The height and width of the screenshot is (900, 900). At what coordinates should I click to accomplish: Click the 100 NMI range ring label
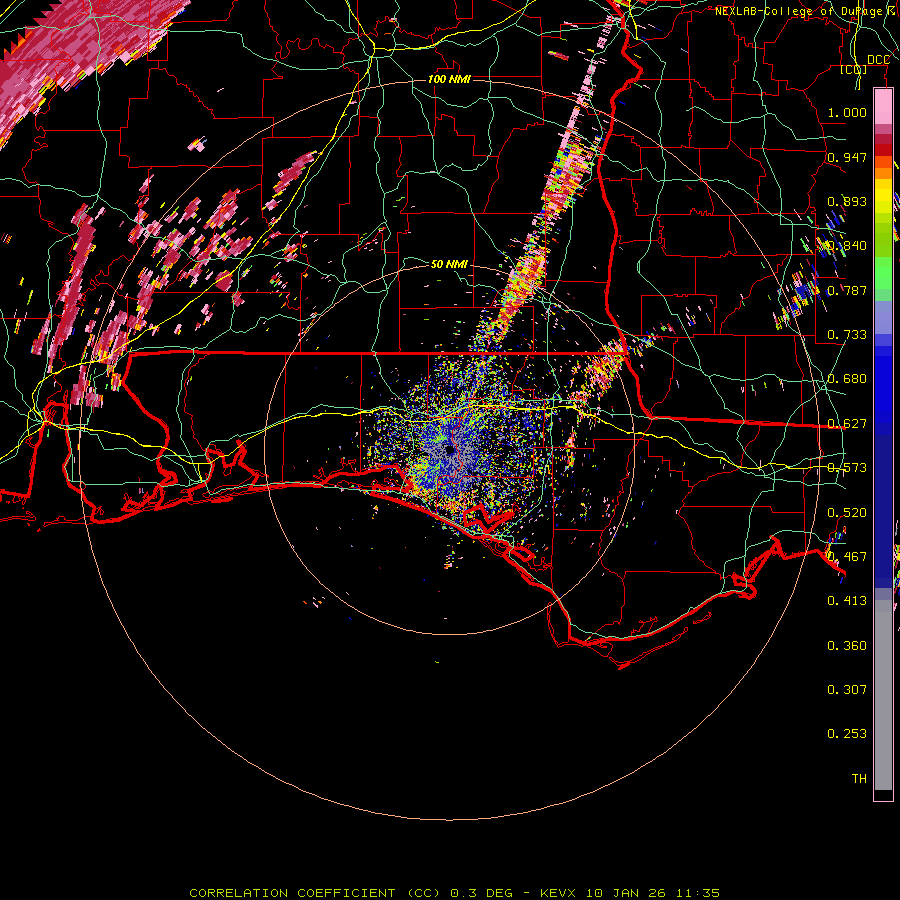click(x=449, y=79)
